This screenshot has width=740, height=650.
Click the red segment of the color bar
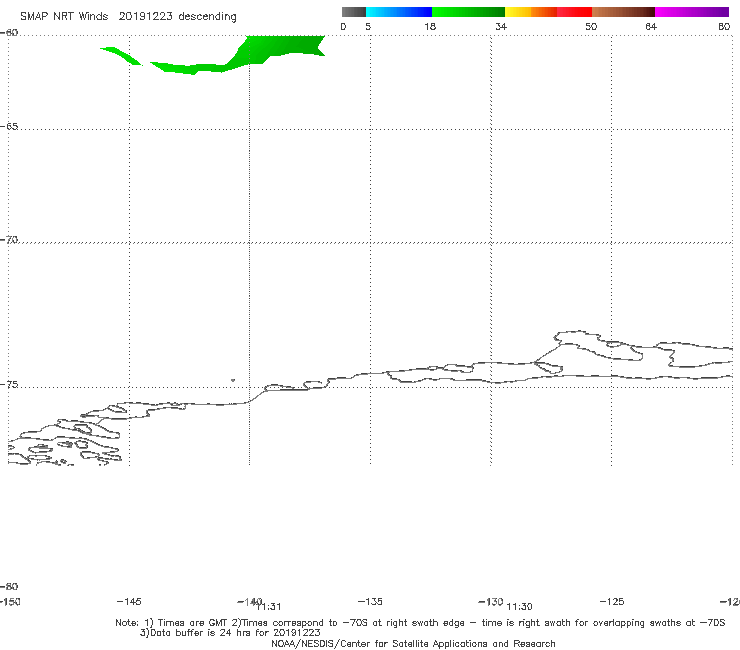[574, 12]
